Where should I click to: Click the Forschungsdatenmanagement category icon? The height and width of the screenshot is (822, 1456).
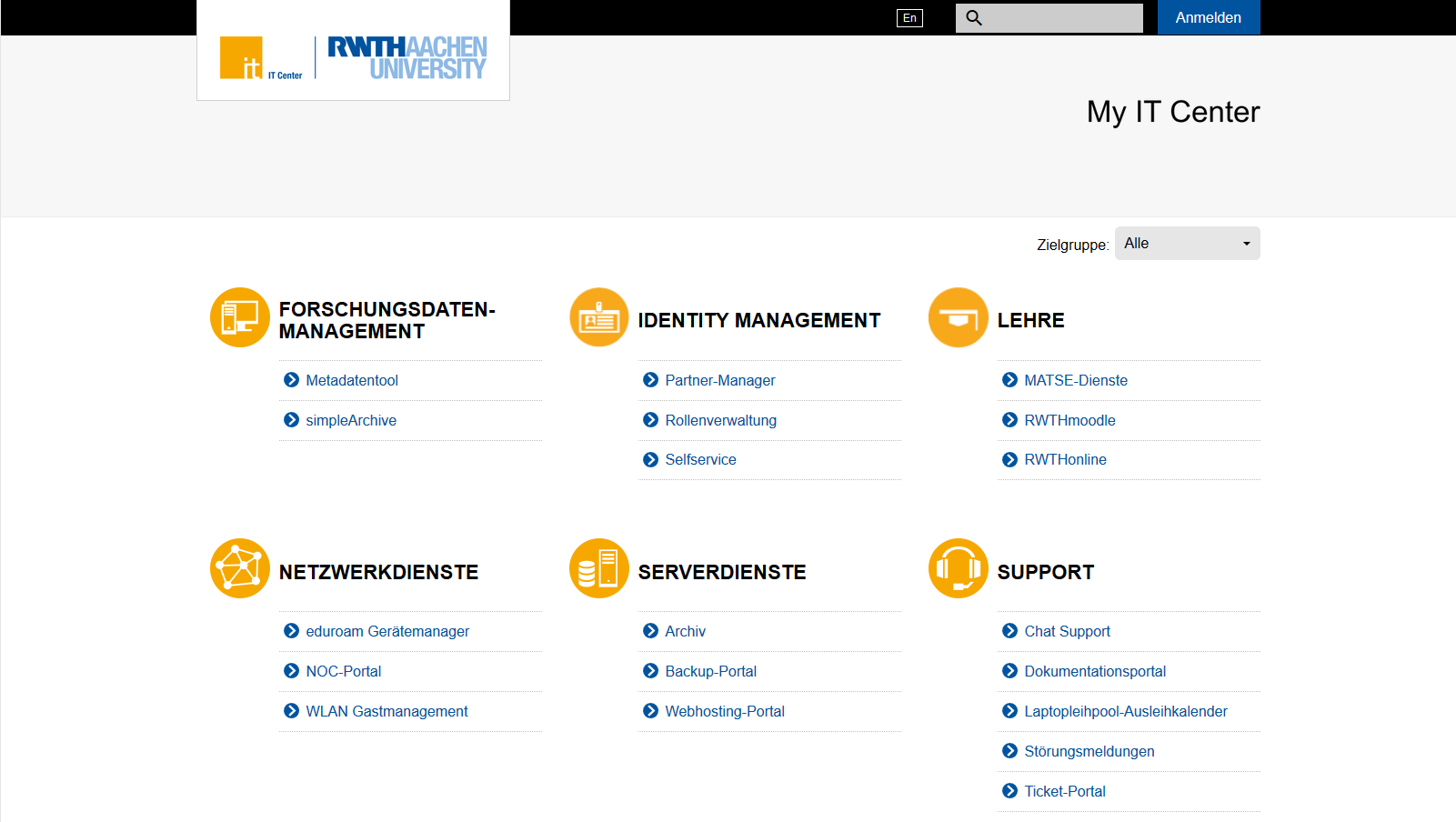coord(239,317)
